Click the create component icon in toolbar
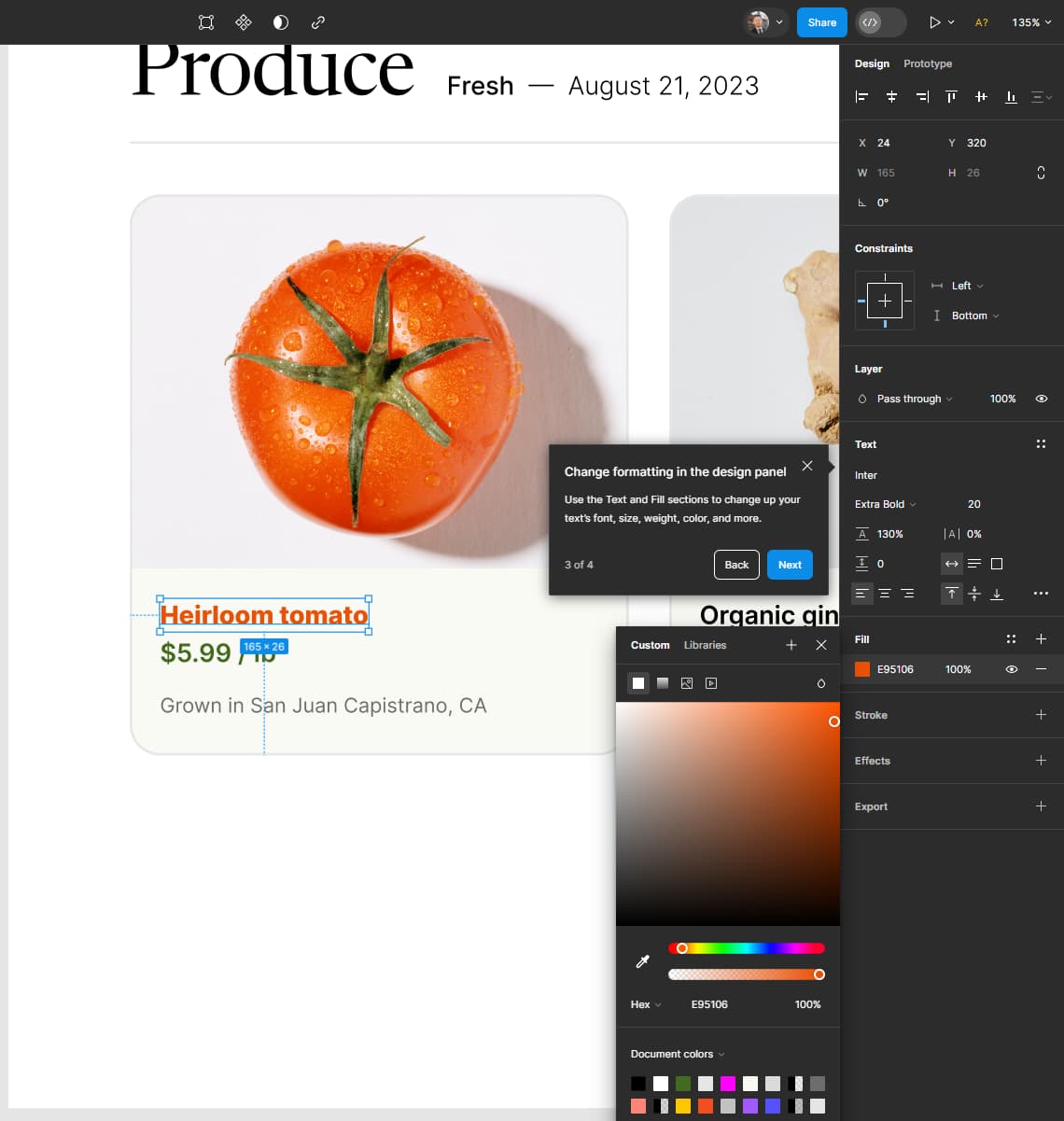 [x=243, y=22]
